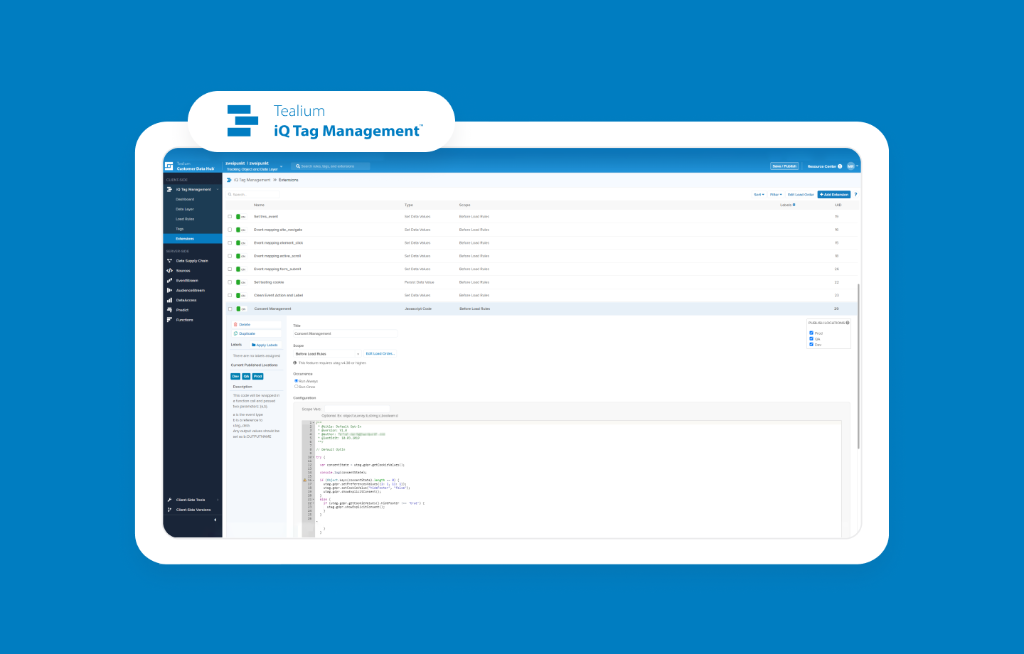Click the info icon beside Publish Locations
1024x654 pixels.
(x=848, y=323)
